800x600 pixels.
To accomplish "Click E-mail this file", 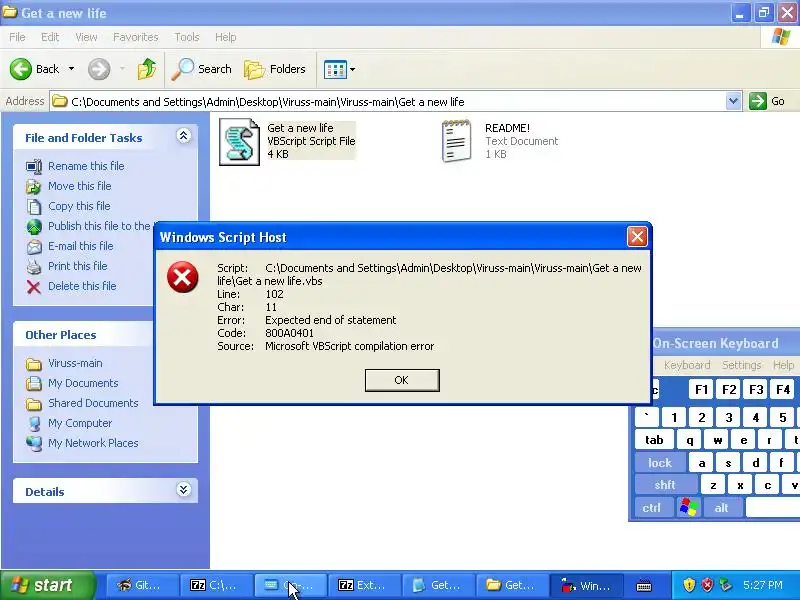I will tap(81, 245).
